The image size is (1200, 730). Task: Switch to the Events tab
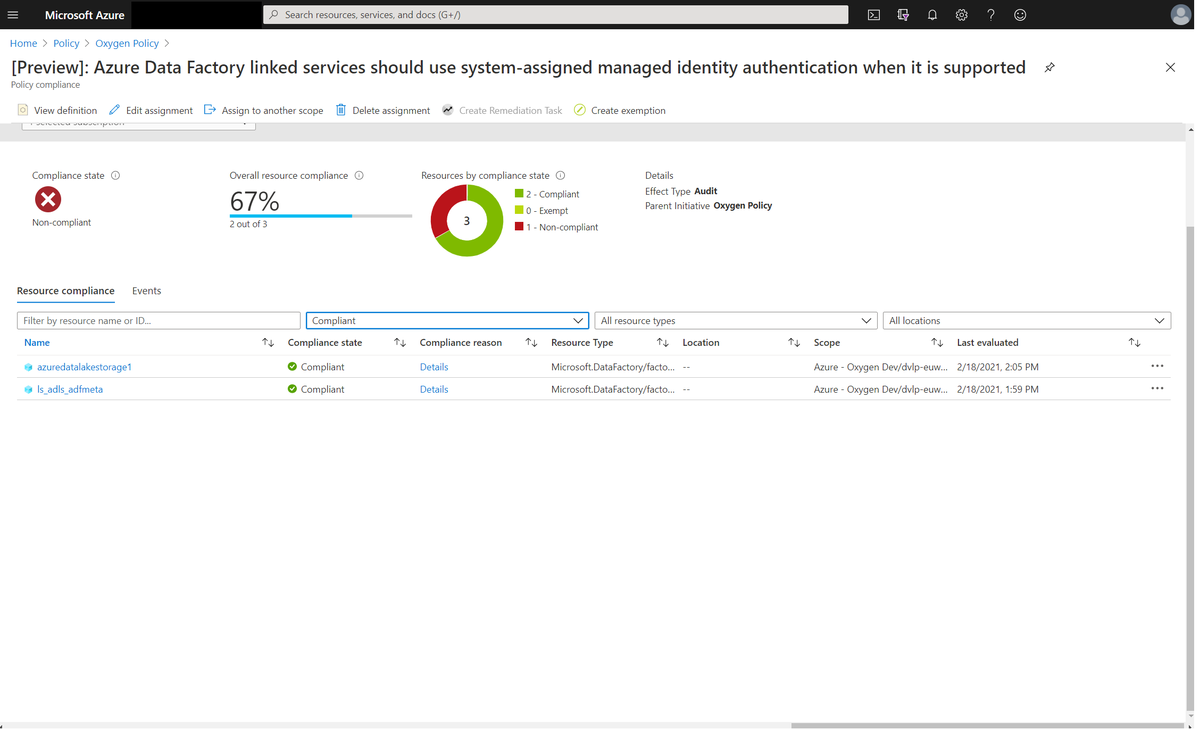click(x=146, y=291)
